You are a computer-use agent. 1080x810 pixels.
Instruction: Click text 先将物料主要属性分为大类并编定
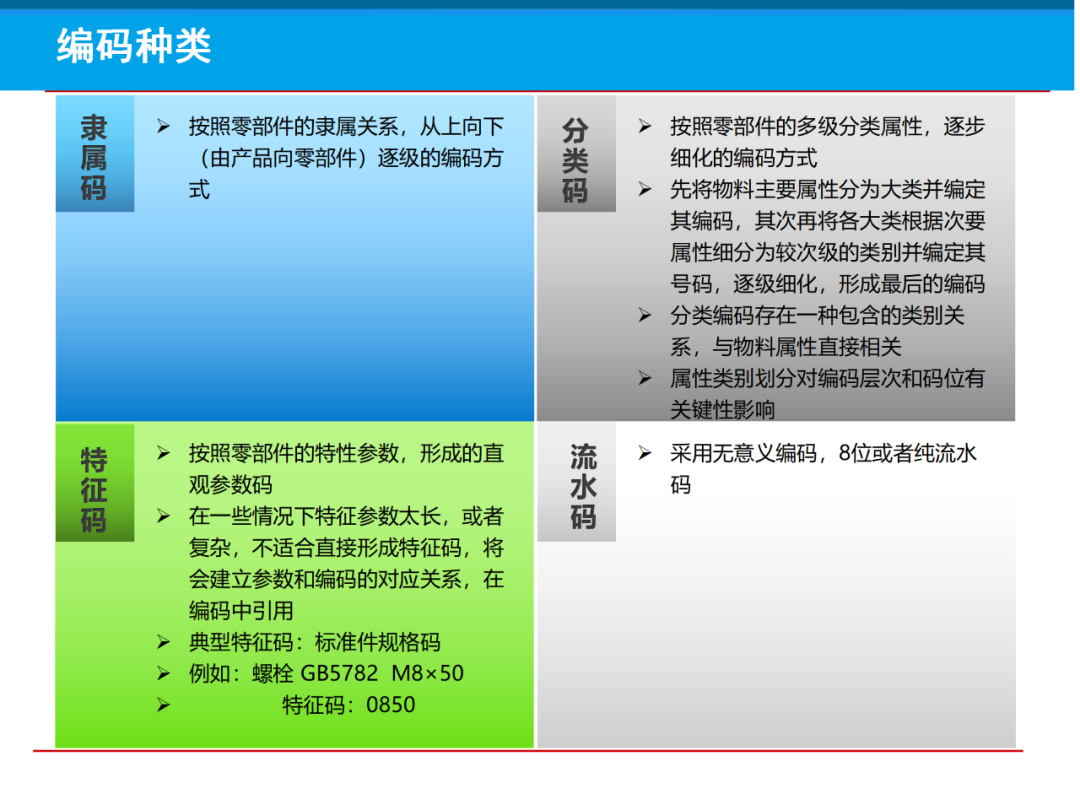pyautogui.click(x=827, y=189)
